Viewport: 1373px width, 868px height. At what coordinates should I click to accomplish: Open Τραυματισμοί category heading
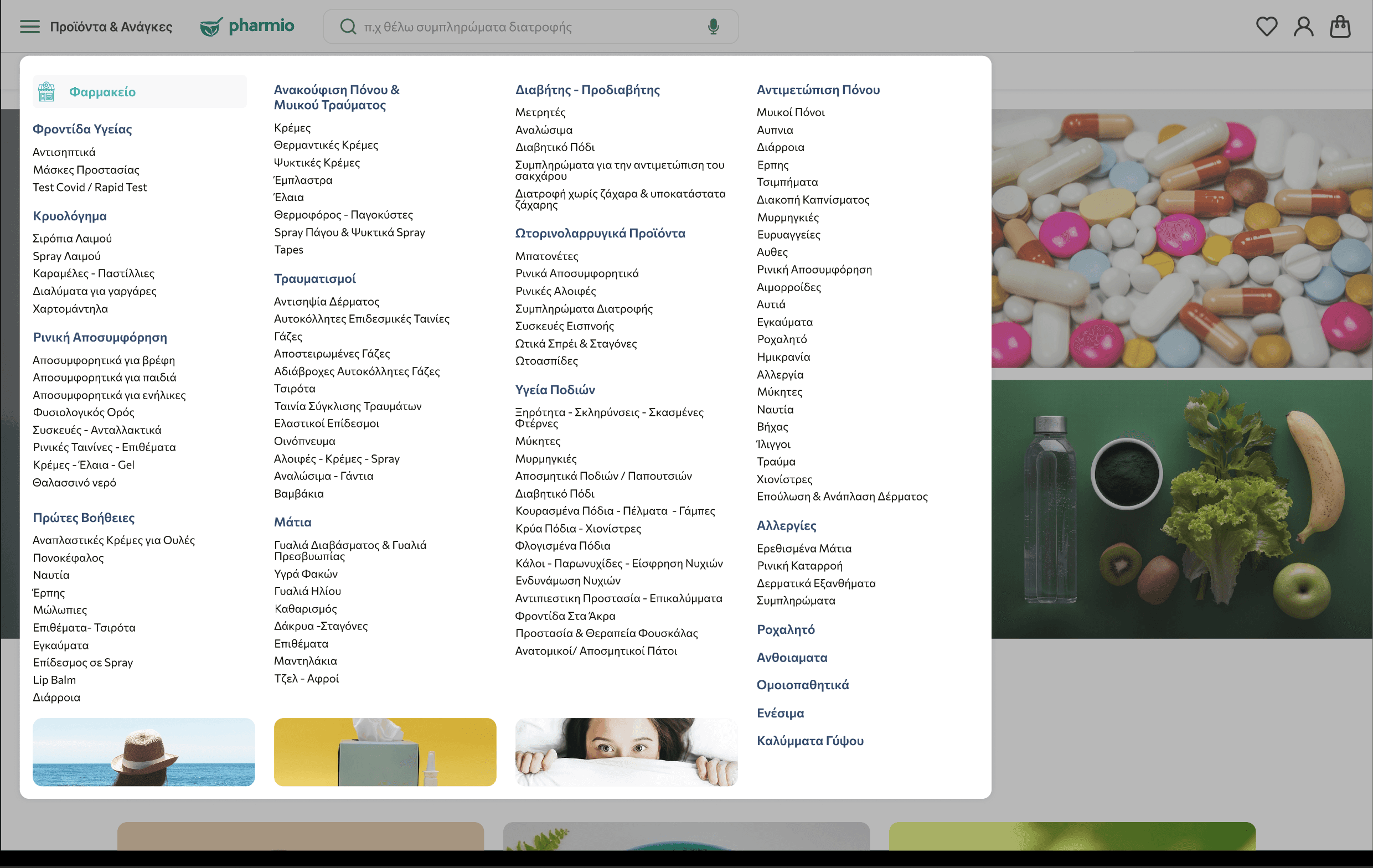click(315, 278)
